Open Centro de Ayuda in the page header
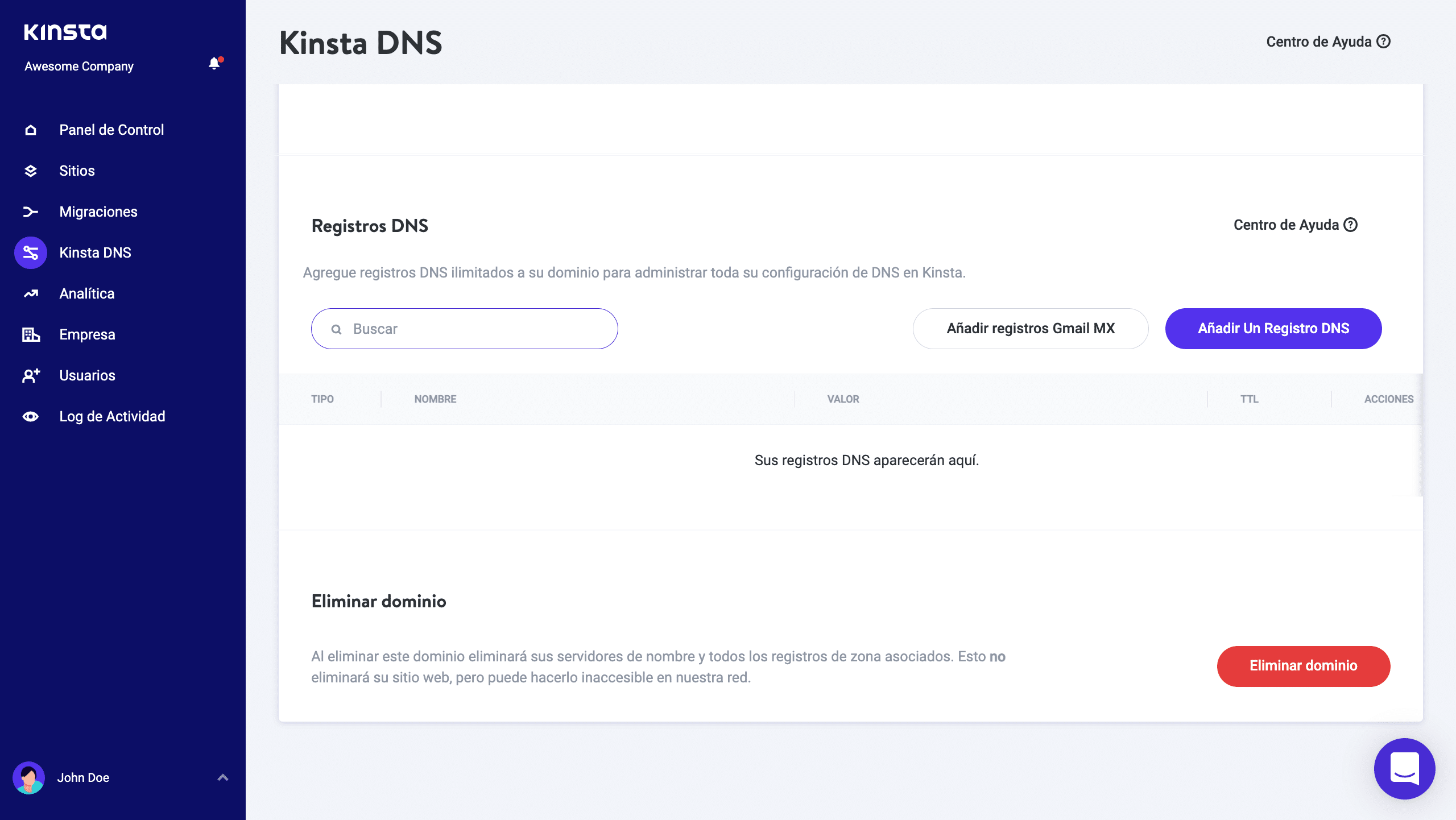Screen dimensions: 1456x820 (x=1328, y=42)
